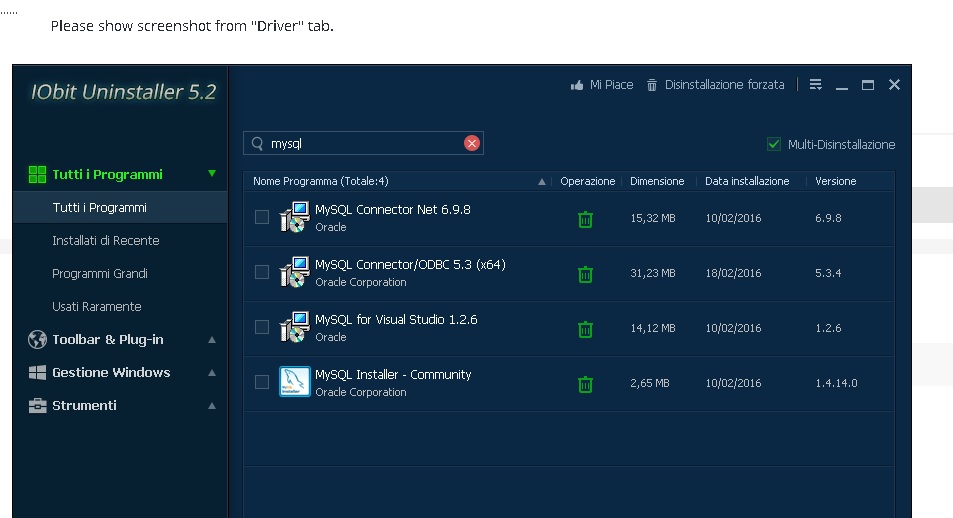
Task: Sort by Nome Programma (Totale:4) header
Action: [x=321, y=181]
